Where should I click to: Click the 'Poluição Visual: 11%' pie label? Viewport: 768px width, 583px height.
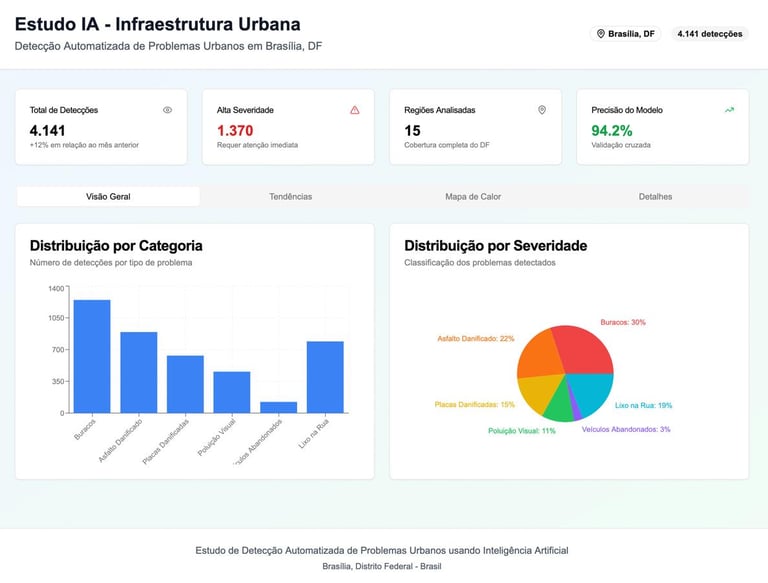[x=522, y=431]
